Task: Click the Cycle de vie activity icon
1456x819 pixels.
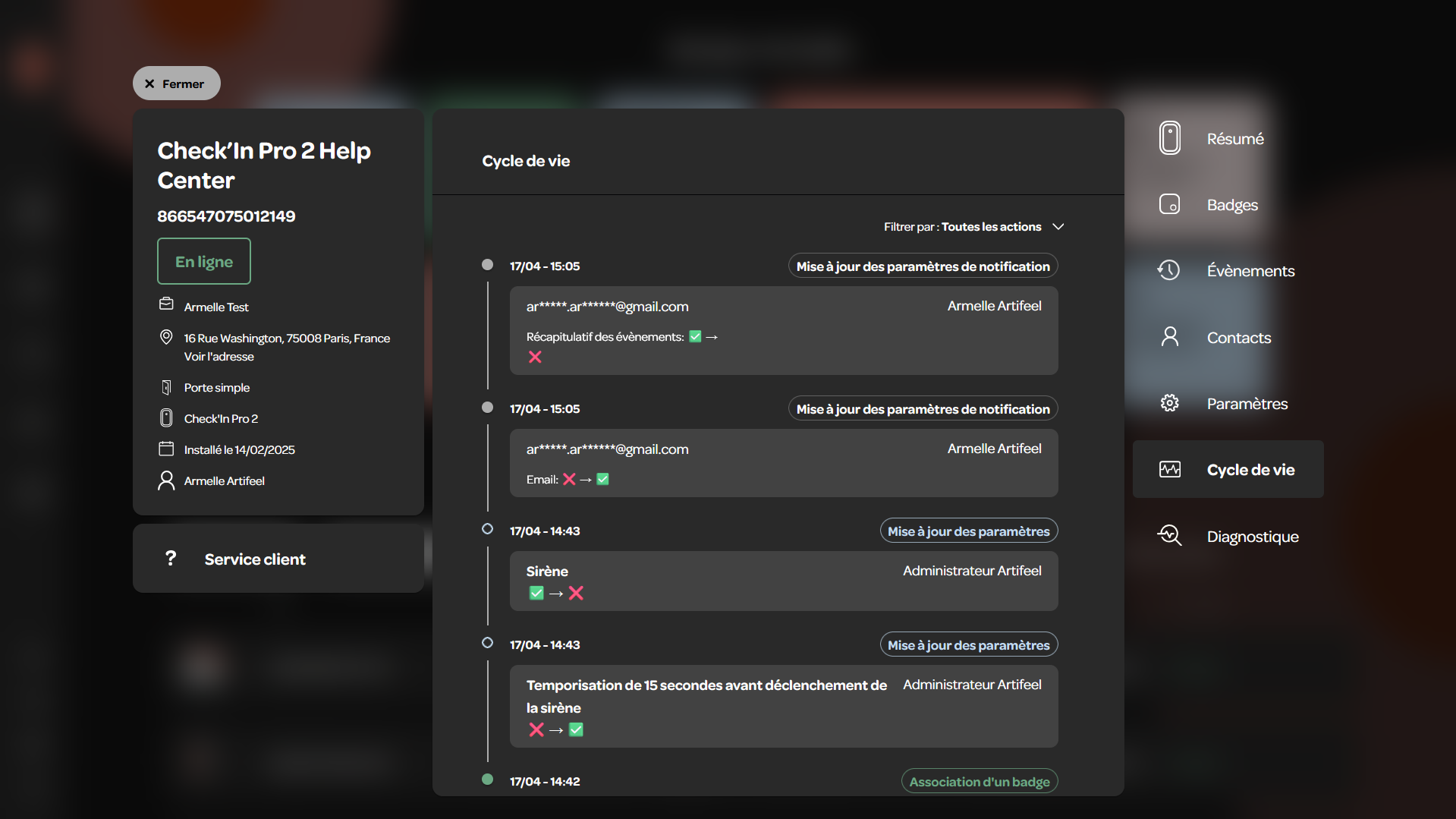Action: [x=1169, y=470]
